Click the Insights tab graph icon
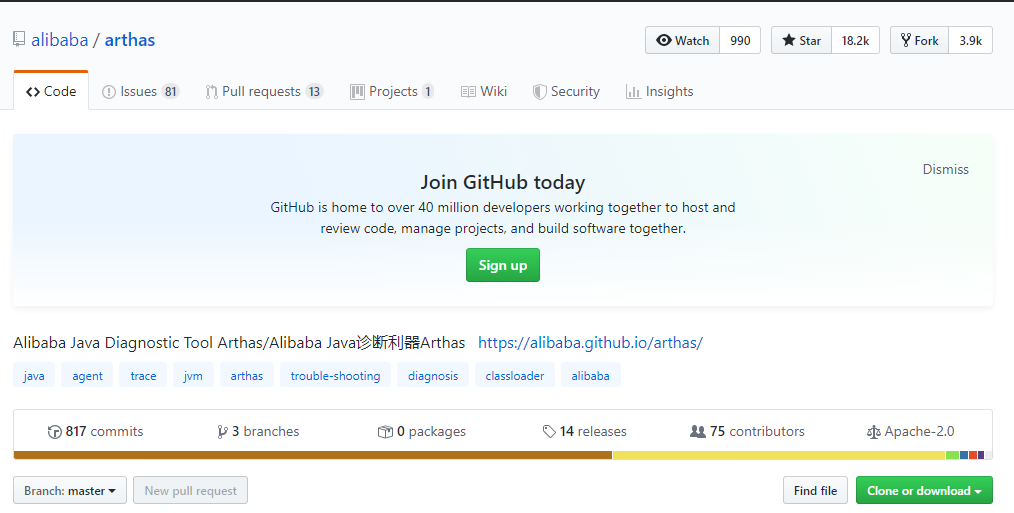 (633, 92)
